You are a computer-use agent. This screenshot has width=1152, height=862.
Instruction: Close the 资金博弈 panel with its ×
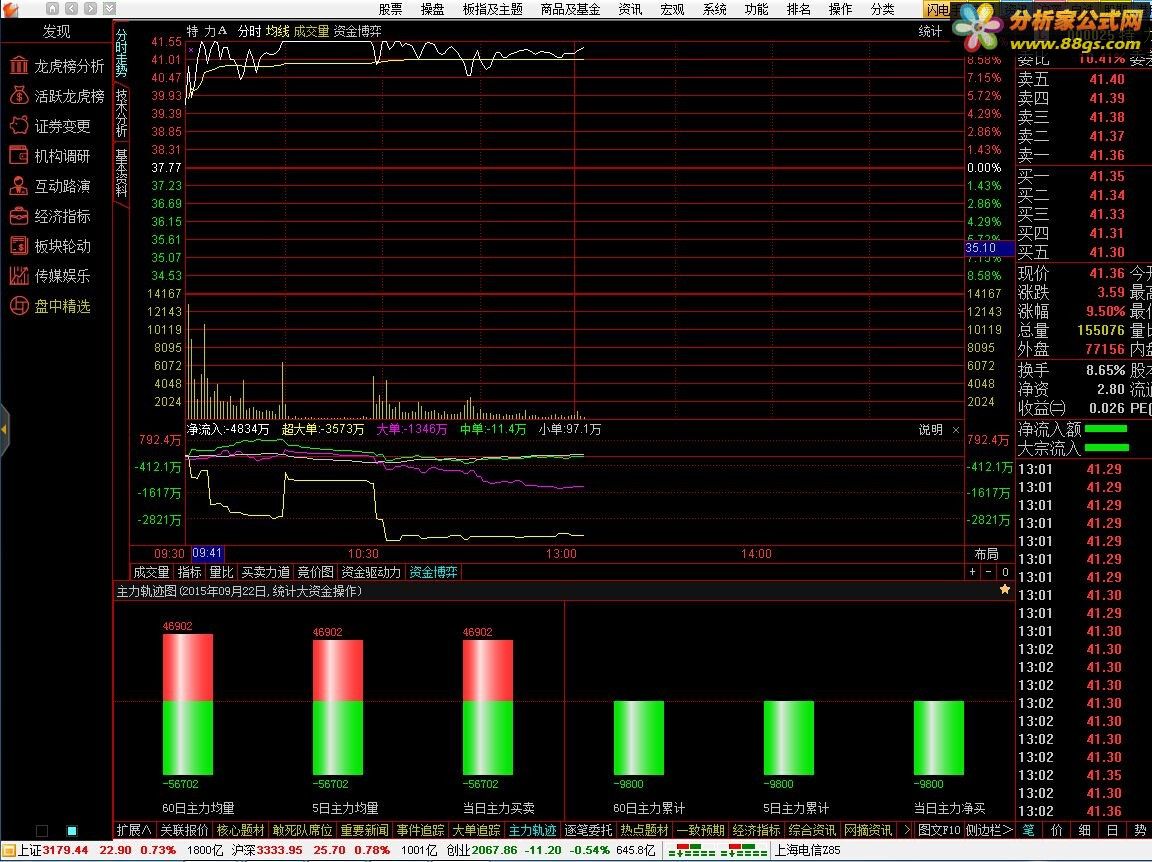pyautogui.click(x=956, y=430)
